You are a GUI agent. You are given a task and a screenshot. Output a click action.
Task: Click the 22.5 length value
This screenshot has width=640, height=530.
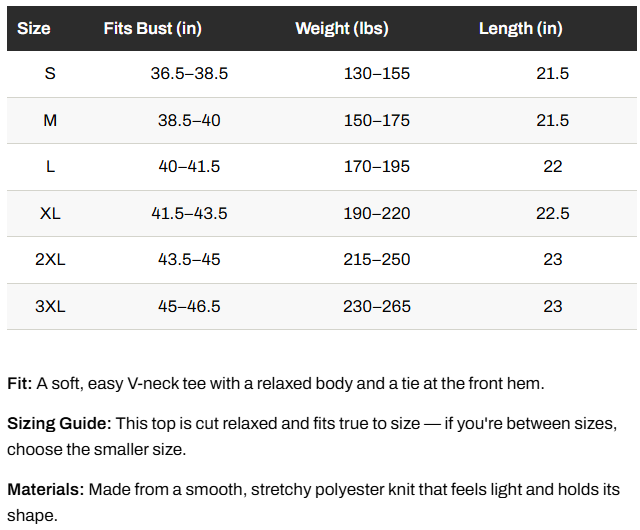click(553, 213)
